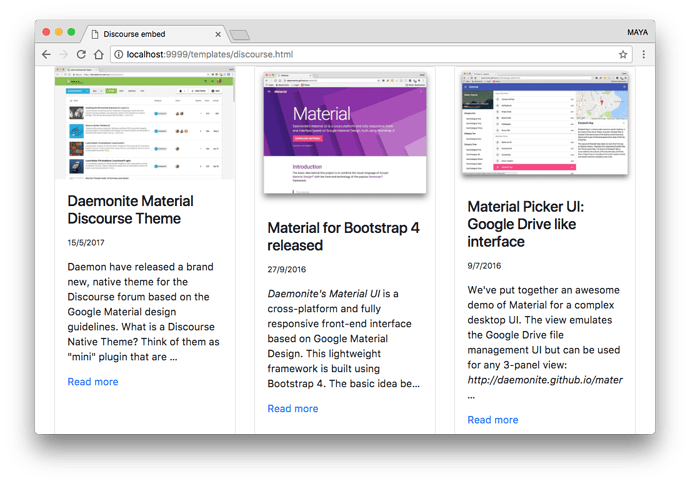The width and height of the screenshot is (690, 484).
Task: Click Read more under the Material Picker post
Action: (493, 420)
